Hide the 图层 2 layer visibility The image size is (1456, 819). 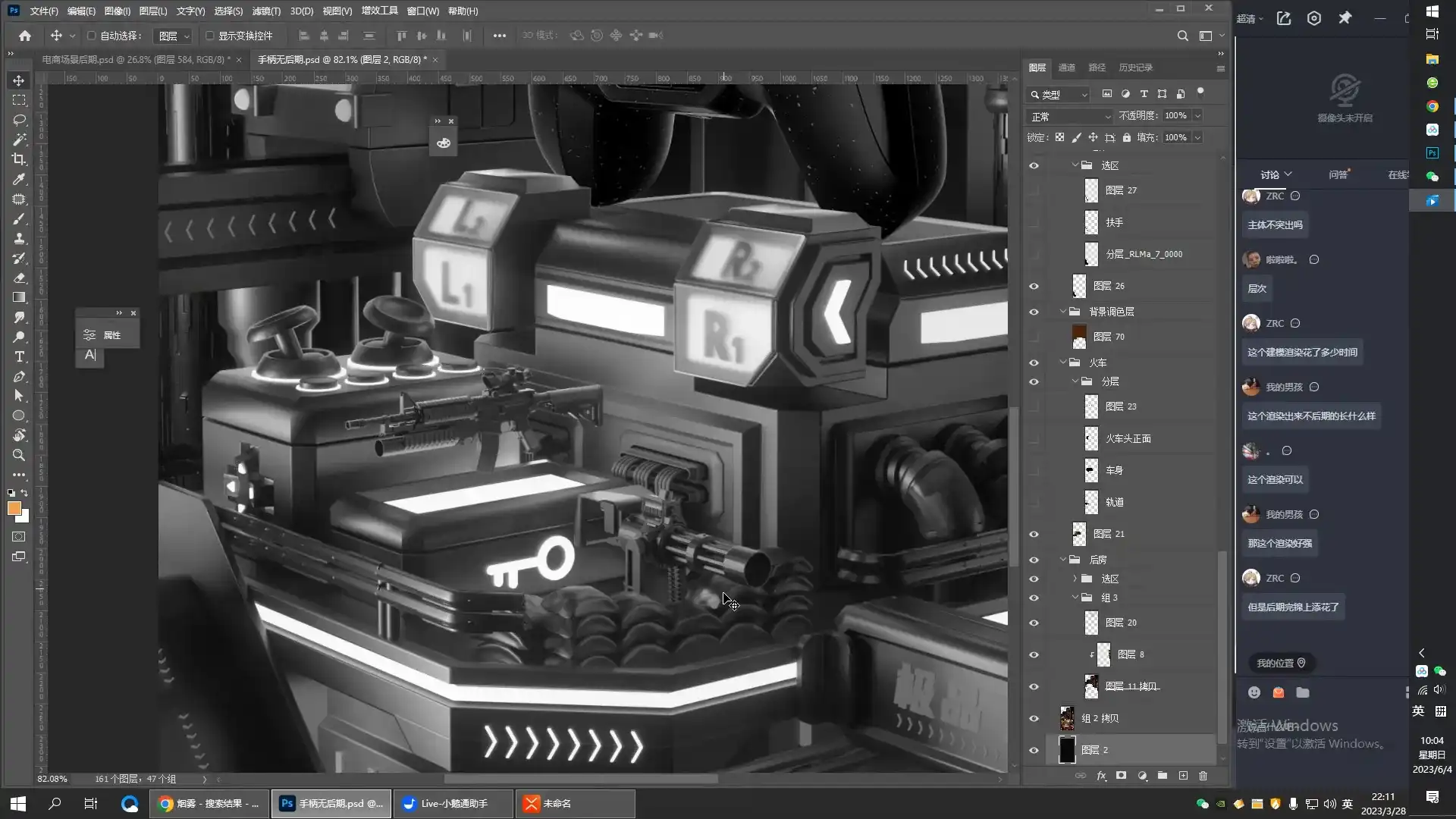coord(1034,750)
